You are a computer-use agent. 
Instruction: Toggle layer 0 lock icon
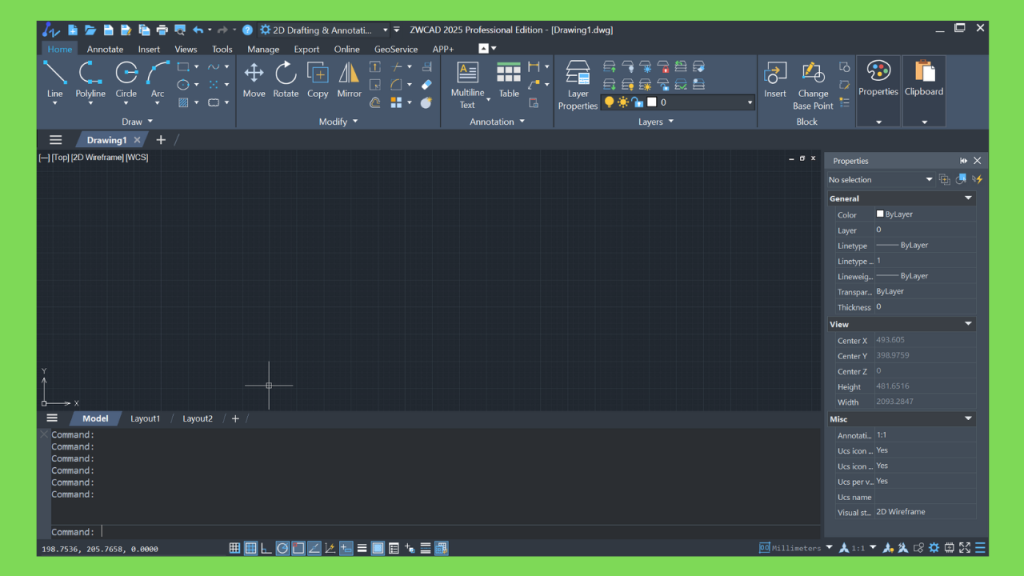(x=637, y=103)
